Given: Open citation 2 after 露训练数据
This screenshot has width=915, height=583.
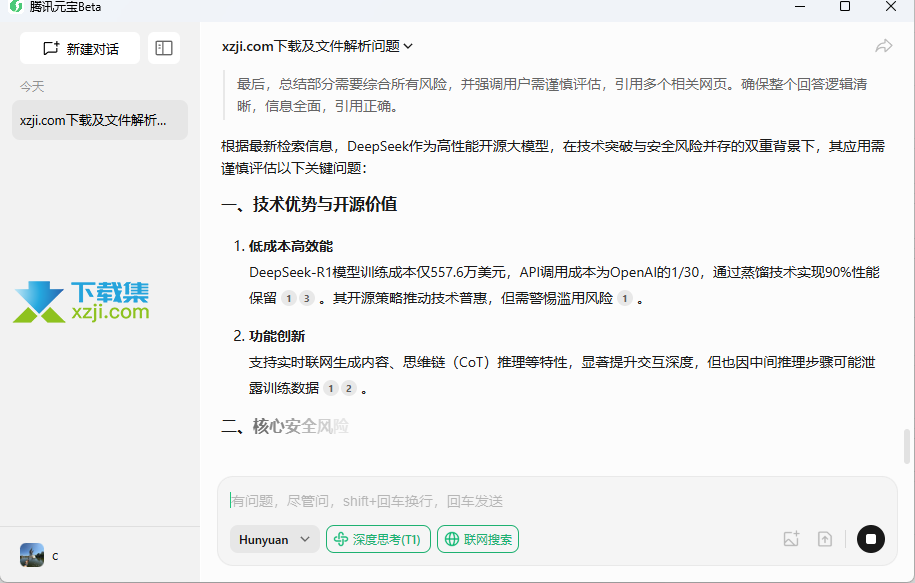Looking at the screenshot, I should (x=349, y=389).
